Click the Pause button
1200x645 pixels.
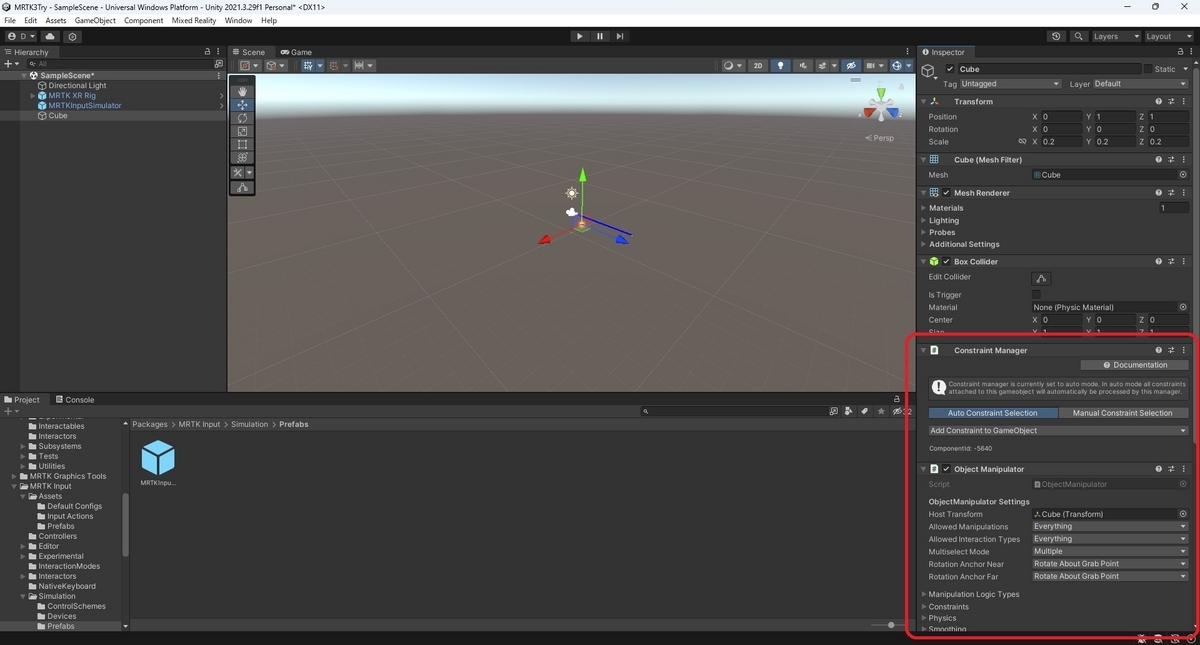(x=600, y=36)
